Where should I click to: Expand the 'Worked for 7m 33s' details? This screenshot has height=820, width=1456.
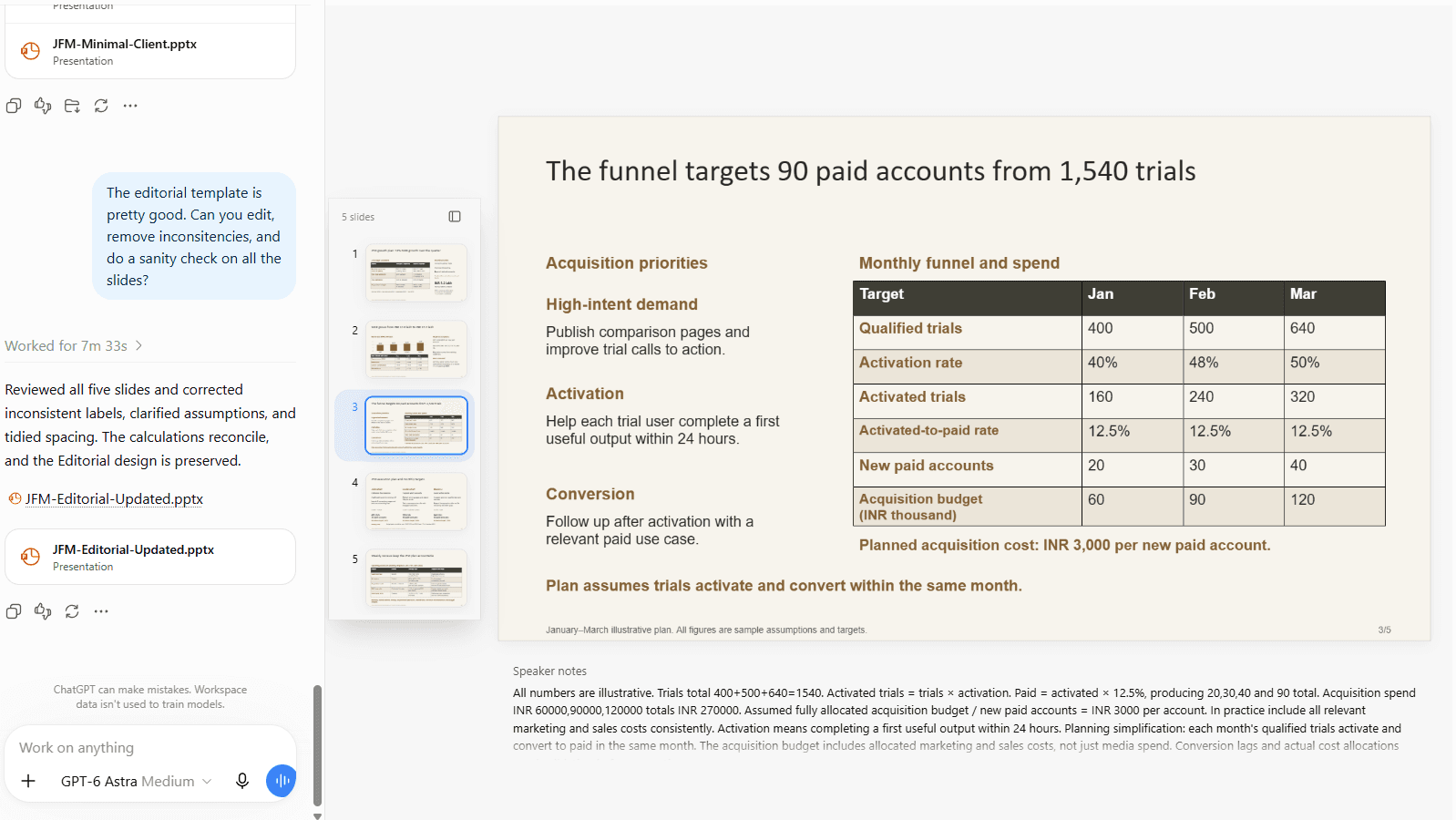(x=74, y=346)
